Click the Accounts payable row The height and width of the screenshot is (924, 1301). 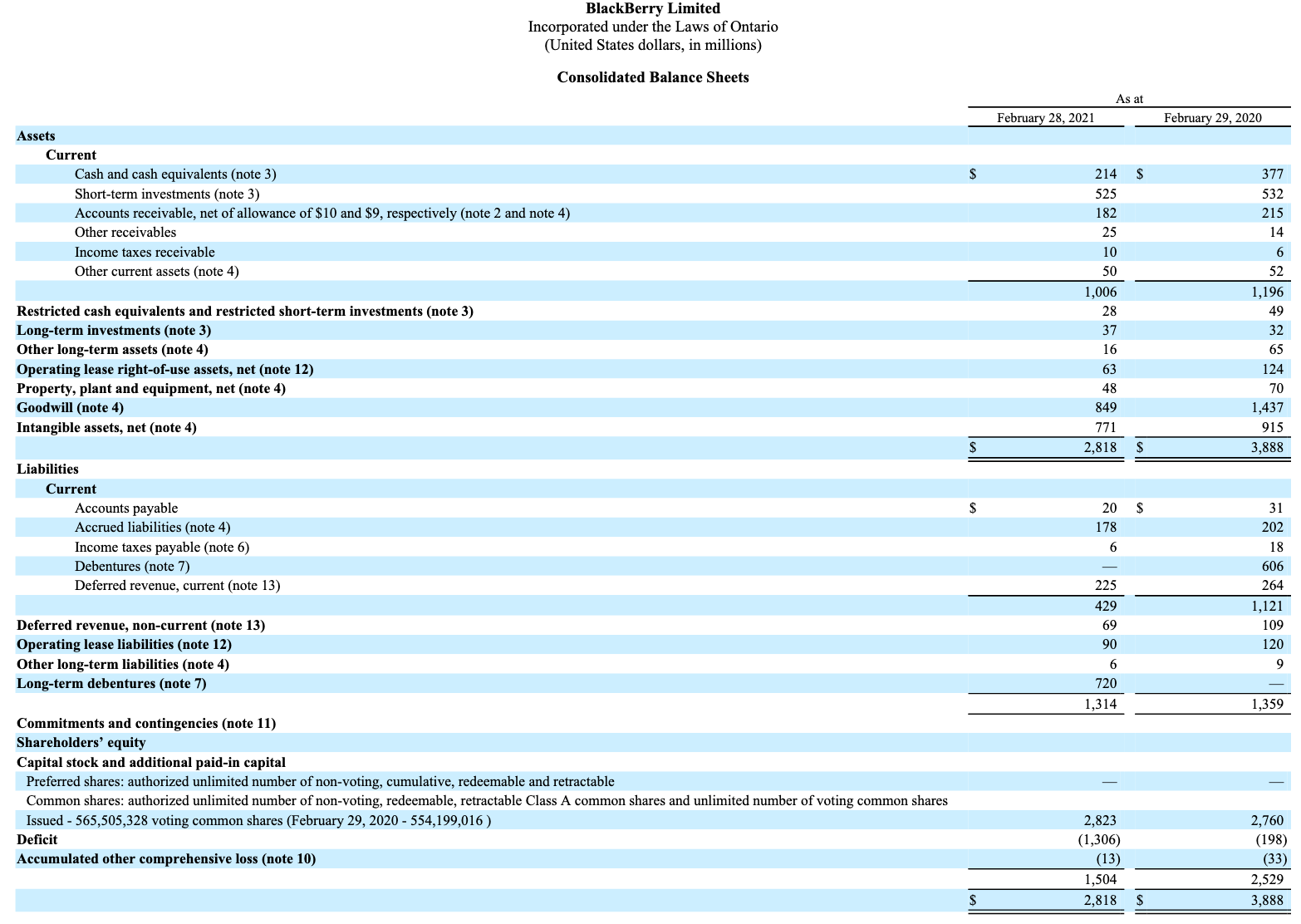point(126,508)
